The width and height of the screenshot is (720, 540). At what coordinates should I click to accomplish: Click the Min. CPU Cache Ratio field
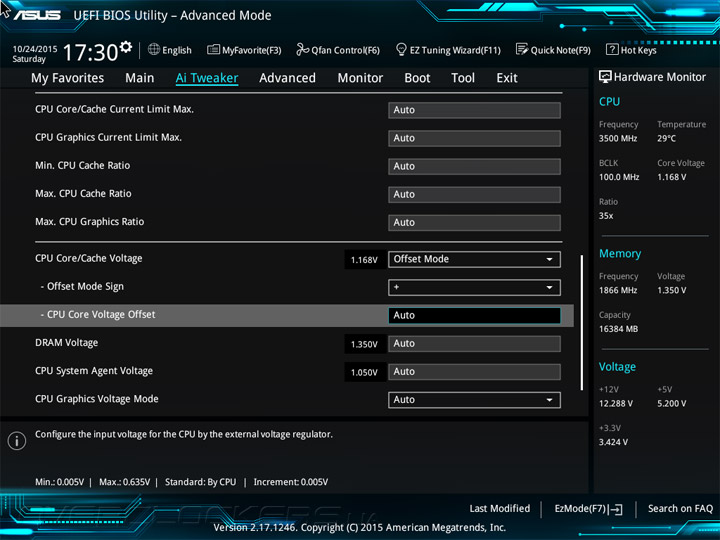(x=474, y=166)
